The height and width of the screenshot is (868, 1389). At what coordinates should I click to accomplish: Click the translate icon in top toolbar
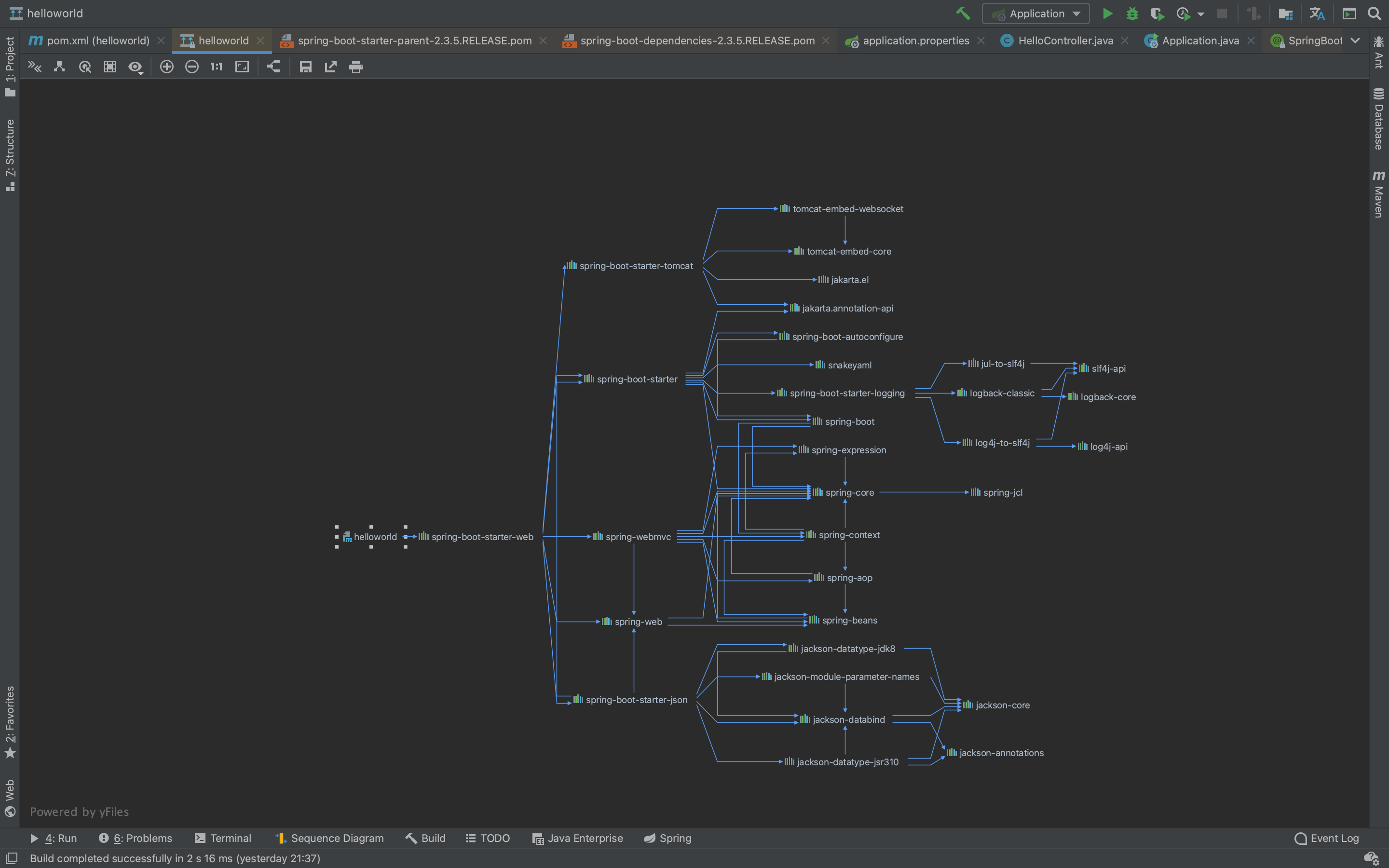point(1317,13)
